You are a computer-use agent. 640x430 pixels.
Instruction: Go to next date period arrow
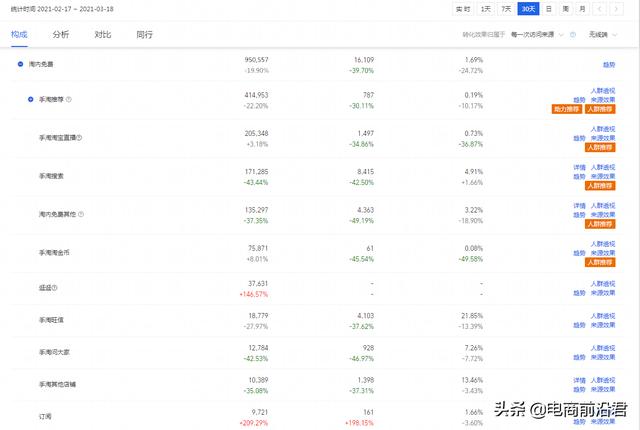point(616,9)
